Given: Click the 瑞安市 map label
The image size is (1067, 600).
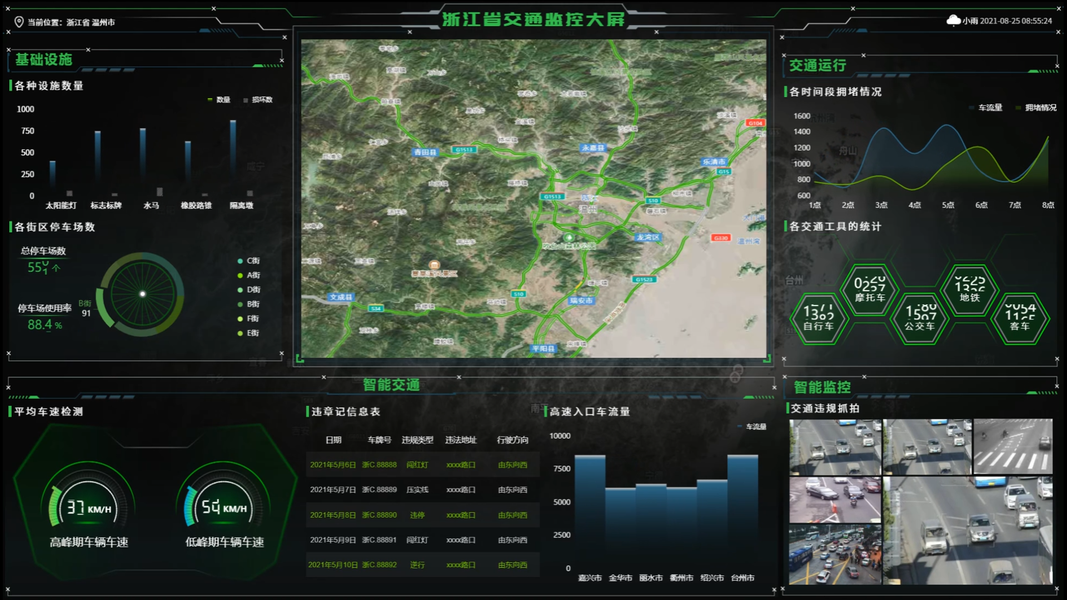Looking at the screenshot, I should pos(581,300).
